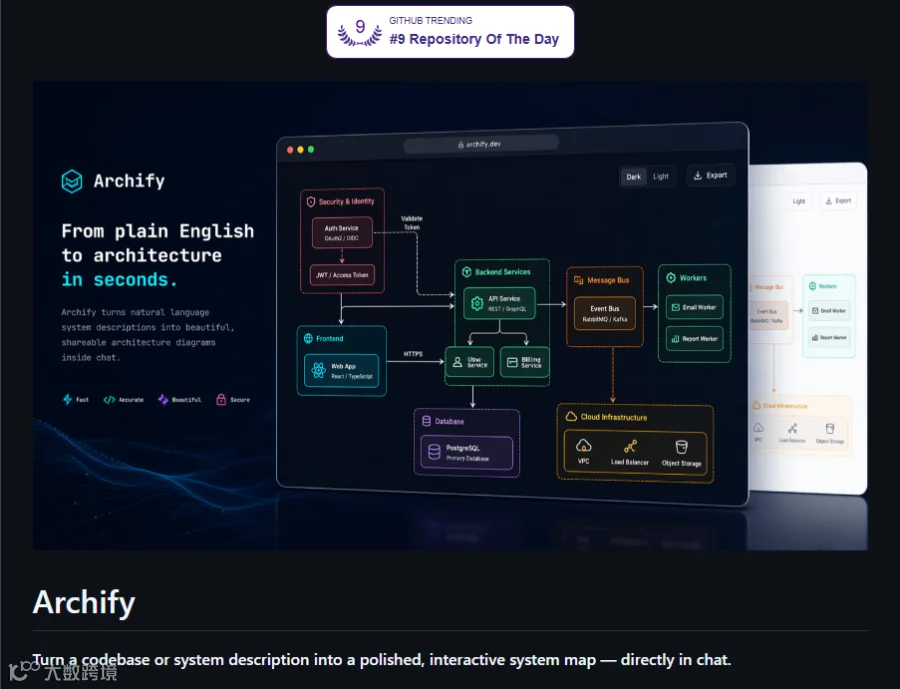This screenshot has width=900, height=689.
Task: Click the 'Turn a codebase or system description' sentence
Action: [381, 660]
